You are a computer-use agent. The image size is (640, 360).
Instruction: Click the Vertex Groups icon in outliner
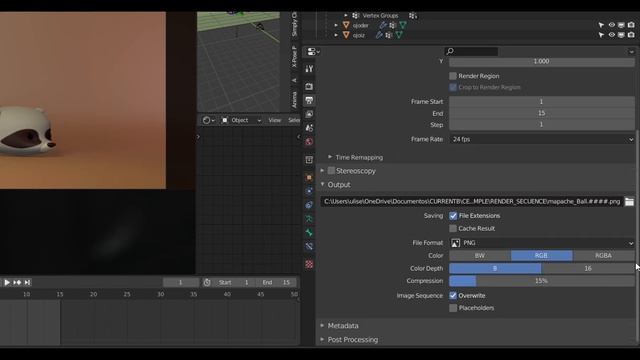356,16
